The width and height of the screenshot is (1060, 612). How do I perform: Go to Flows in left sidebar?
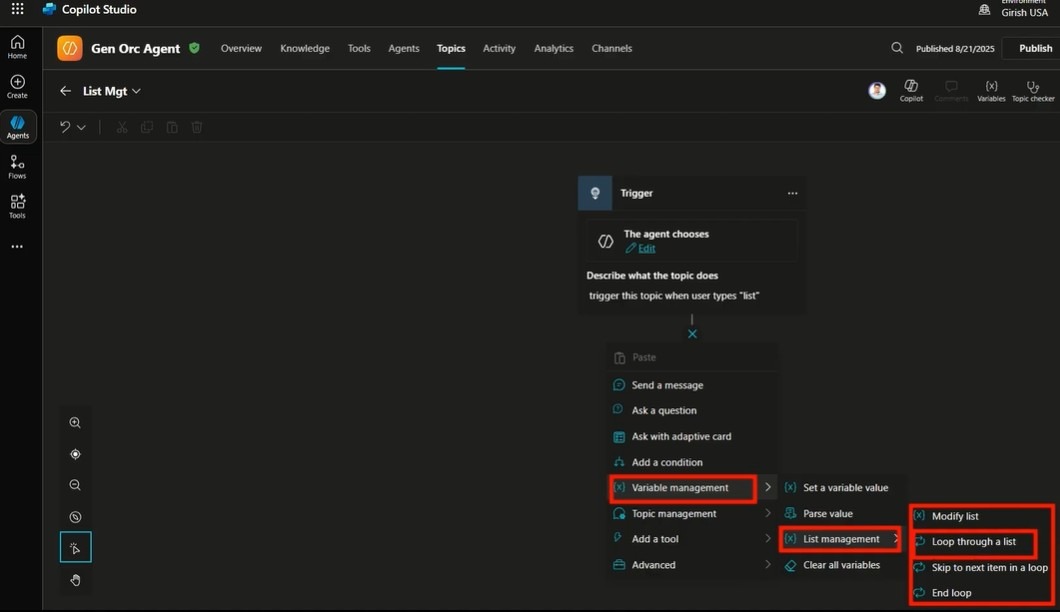click(x=17, y=166)
